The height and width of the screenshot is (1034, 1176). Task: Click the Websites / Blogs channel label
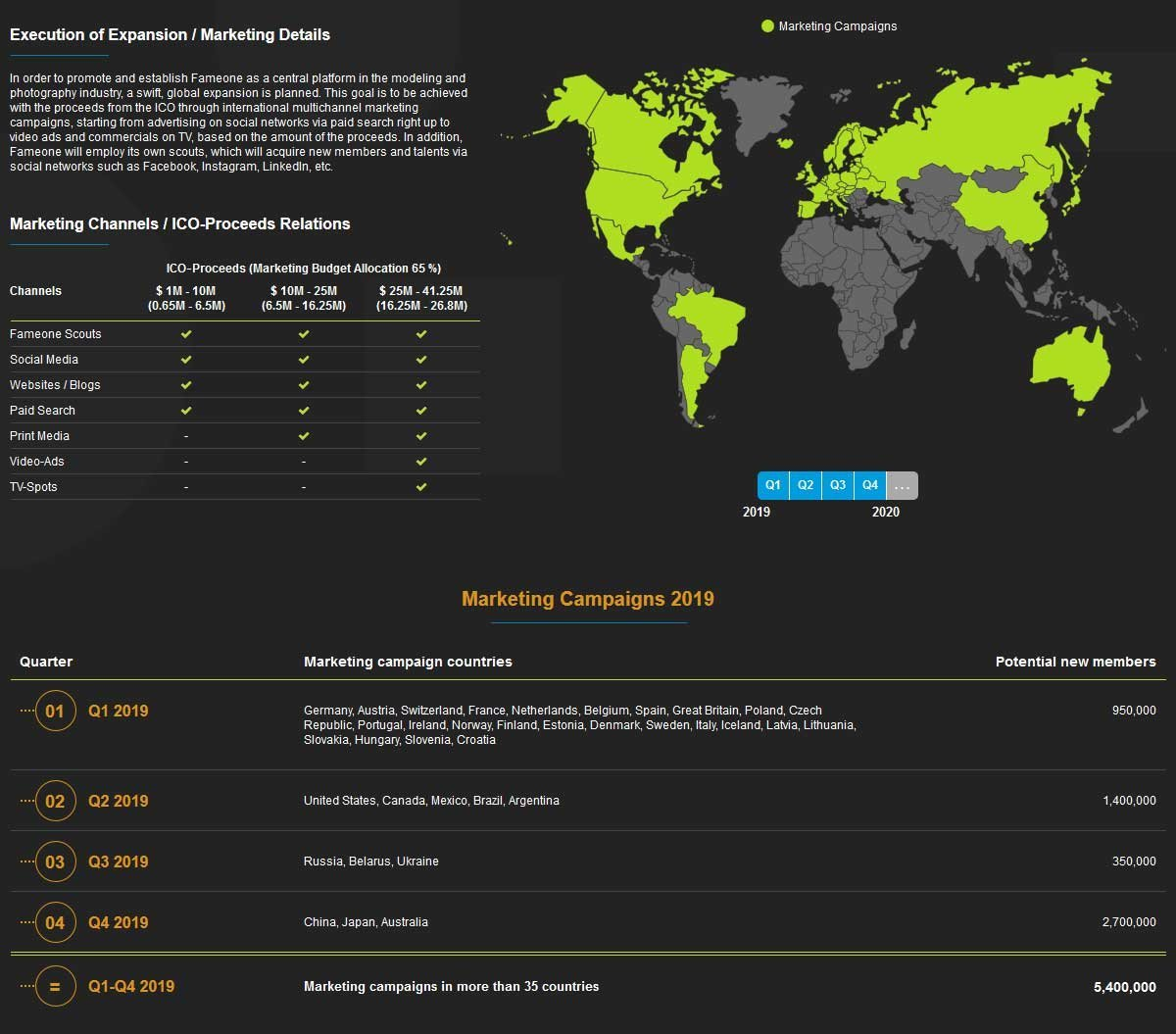click(55, 385)
